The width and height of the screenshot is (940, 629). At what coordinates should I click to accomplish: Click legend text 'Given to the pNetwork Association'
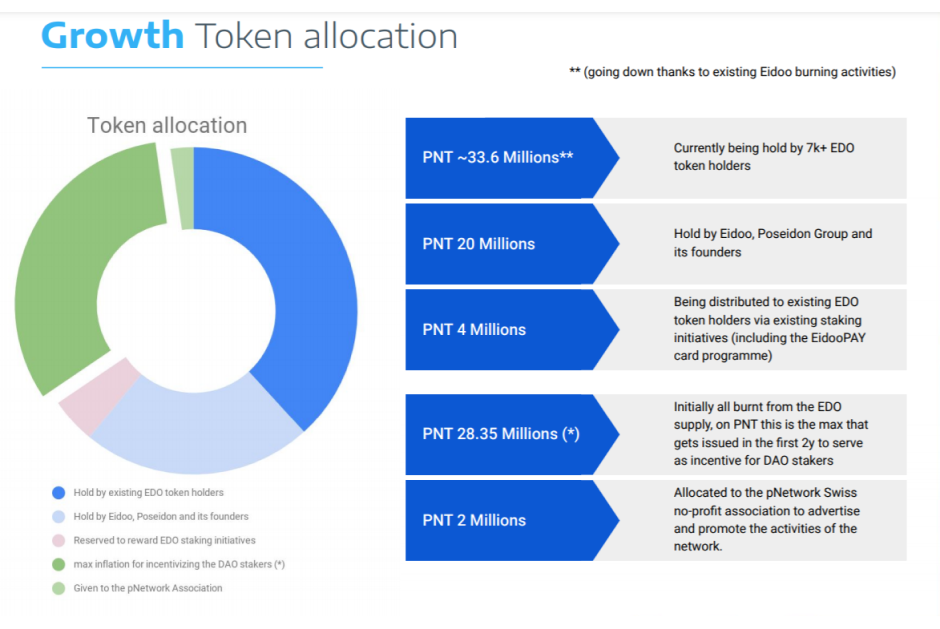[x=148, y=588]
